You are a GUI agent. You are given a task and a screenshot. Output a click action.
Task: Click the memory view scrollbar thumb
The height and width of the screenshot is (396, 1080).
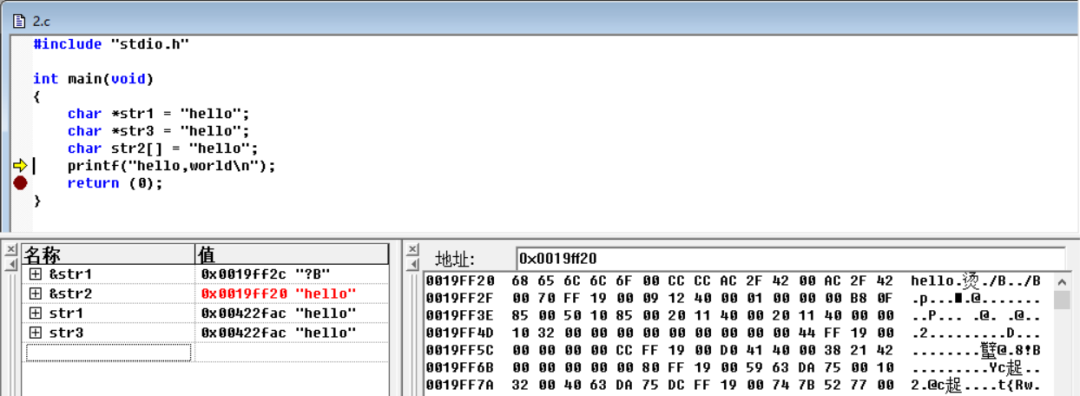[1061, 300]
